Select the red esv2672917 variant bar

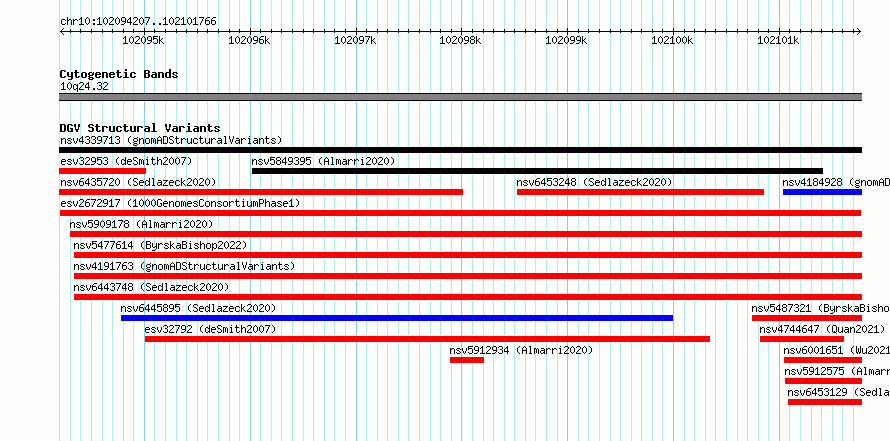click(x=460, y=213)
